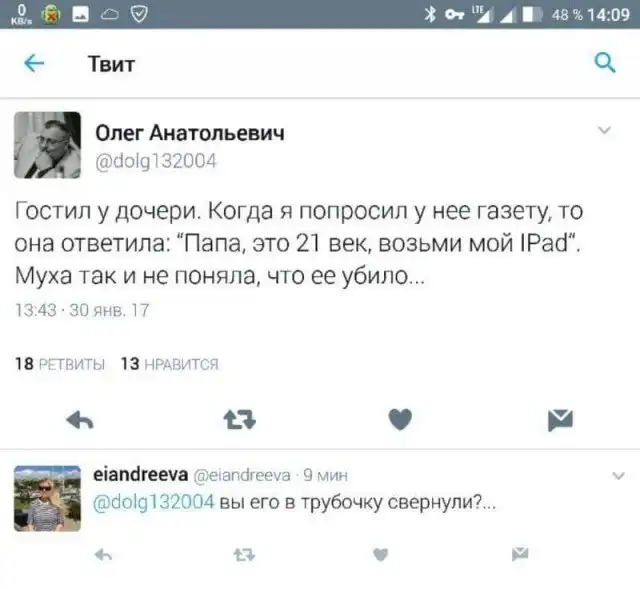Screen dimensions: 640x589
Task: View the 13 нравится list
Action: pos(170,364)
